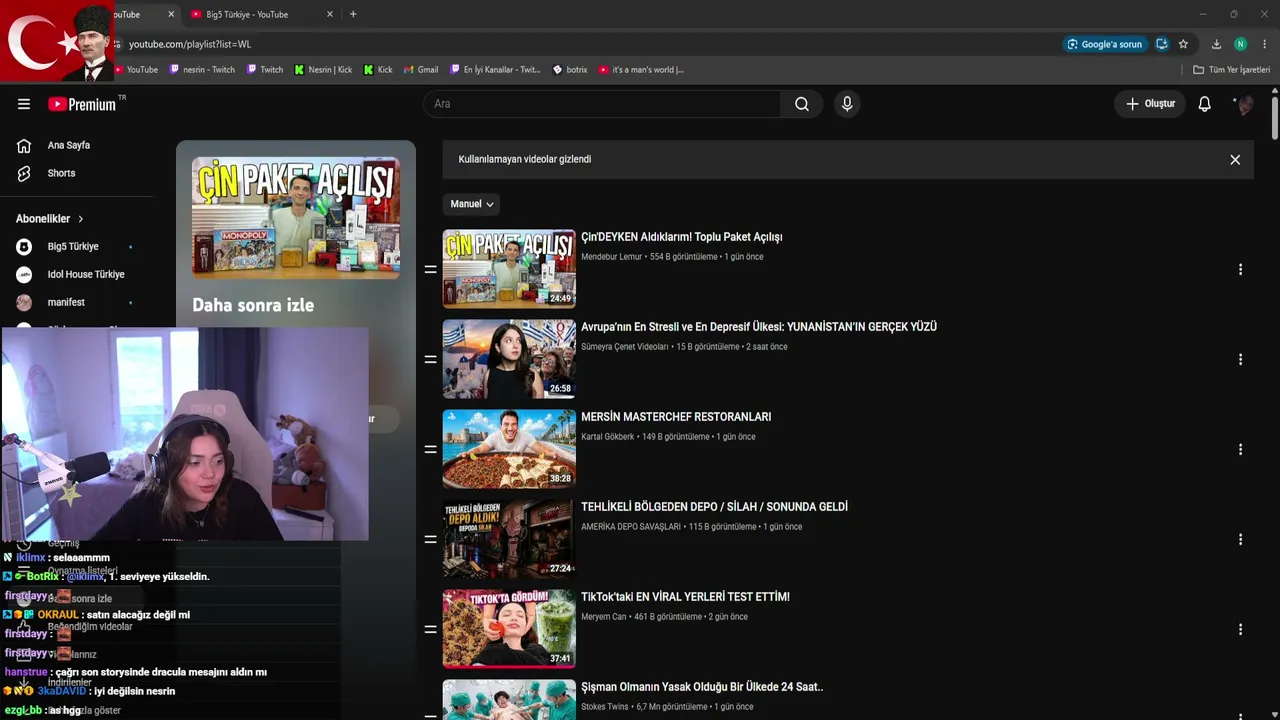Screen dimensions: 1280x720
Task: Open Tüm Yer İşaretleri bookmarks folder
Action: click(x=1231, y=70)
